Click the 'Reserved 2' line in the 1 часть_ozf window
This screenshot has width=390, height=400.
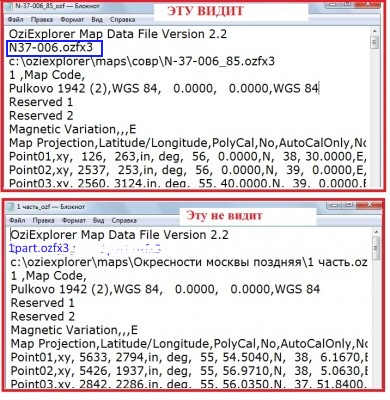[43, 316]
